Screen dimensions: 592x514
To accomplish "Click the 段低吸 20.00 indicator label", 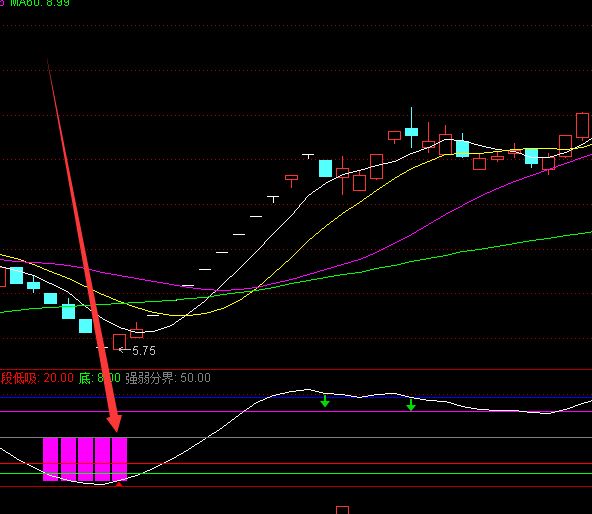I will coord(37,378).
